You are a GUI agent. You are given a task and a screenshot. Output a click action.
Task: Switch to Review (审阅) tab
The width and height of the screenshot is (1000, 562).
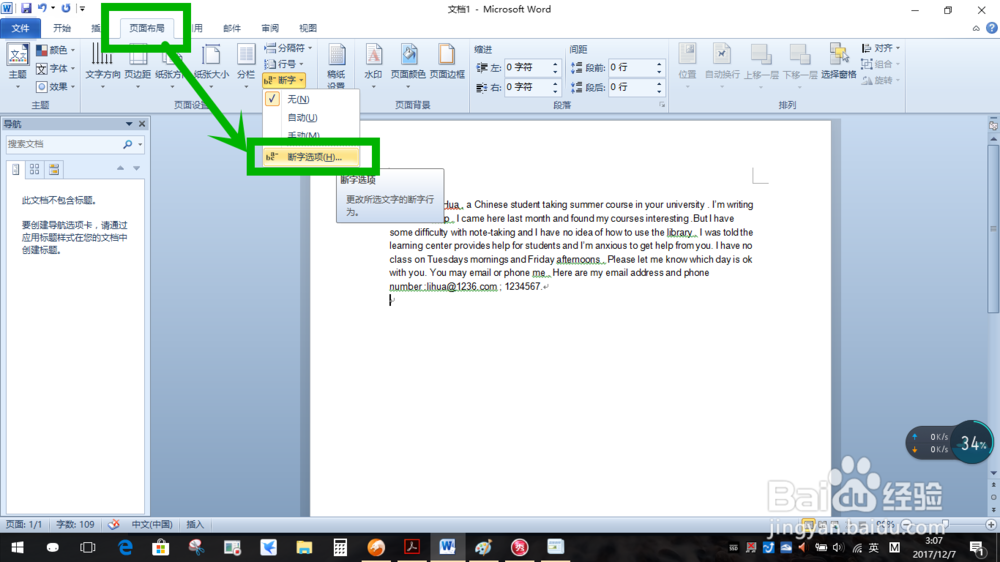pos(270,28)
